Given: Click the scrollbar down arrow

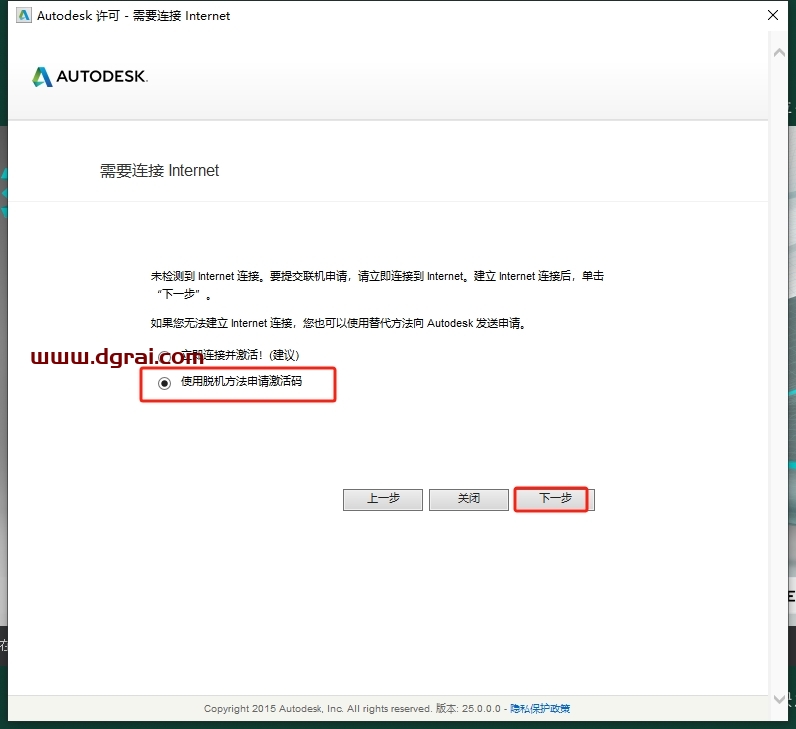Looking at the screenshot, I should [x=779, y=699].
